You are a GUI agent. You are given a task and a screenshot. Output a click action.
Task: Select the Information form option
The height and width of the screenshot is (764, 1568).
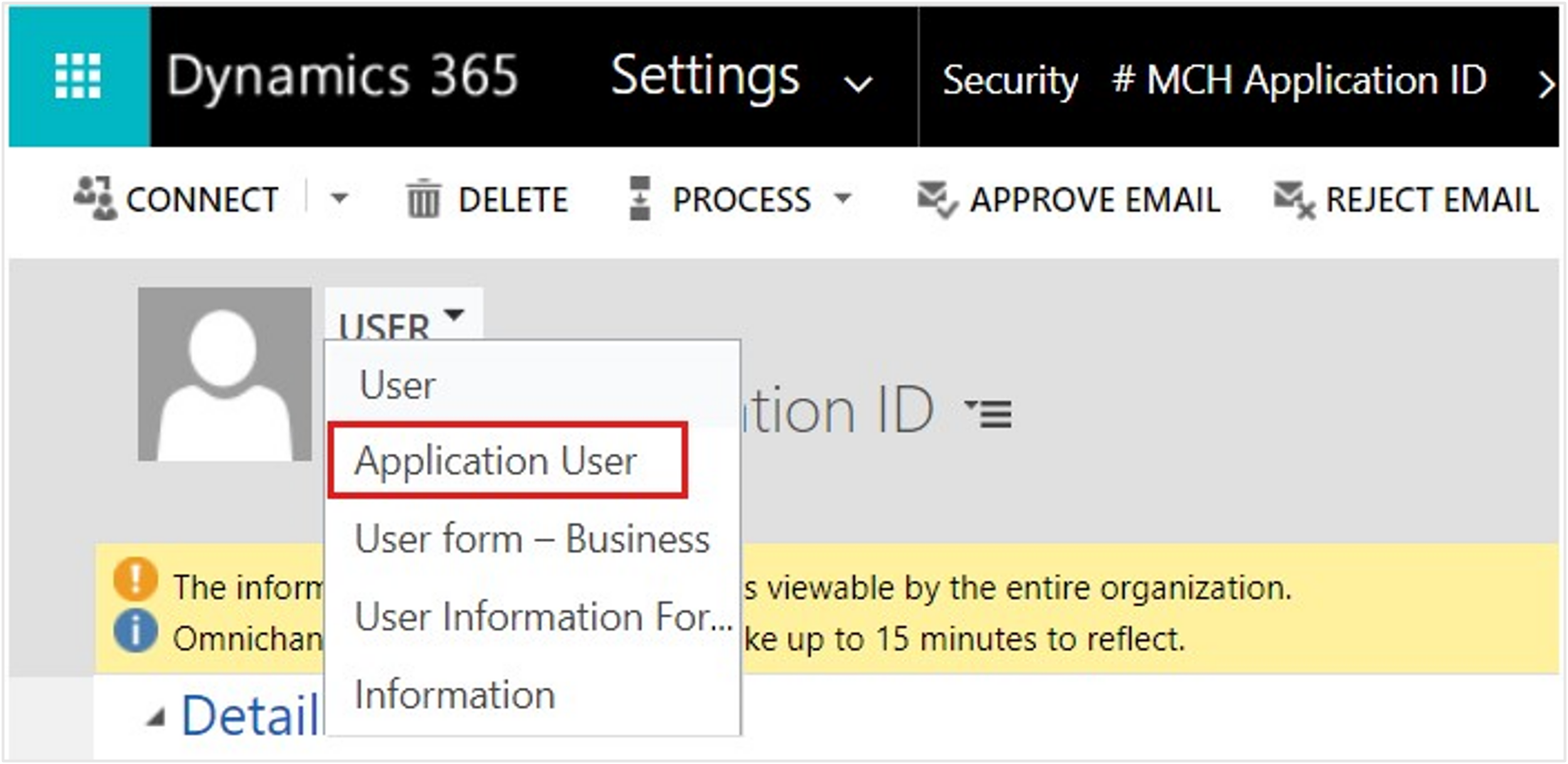455,694
